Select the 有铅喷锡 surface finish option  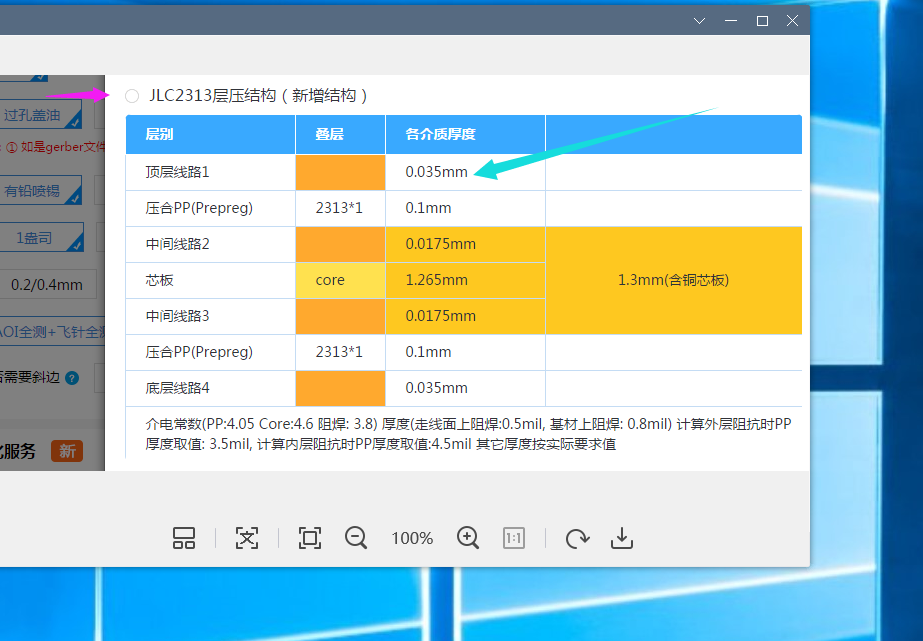point(40,190)
